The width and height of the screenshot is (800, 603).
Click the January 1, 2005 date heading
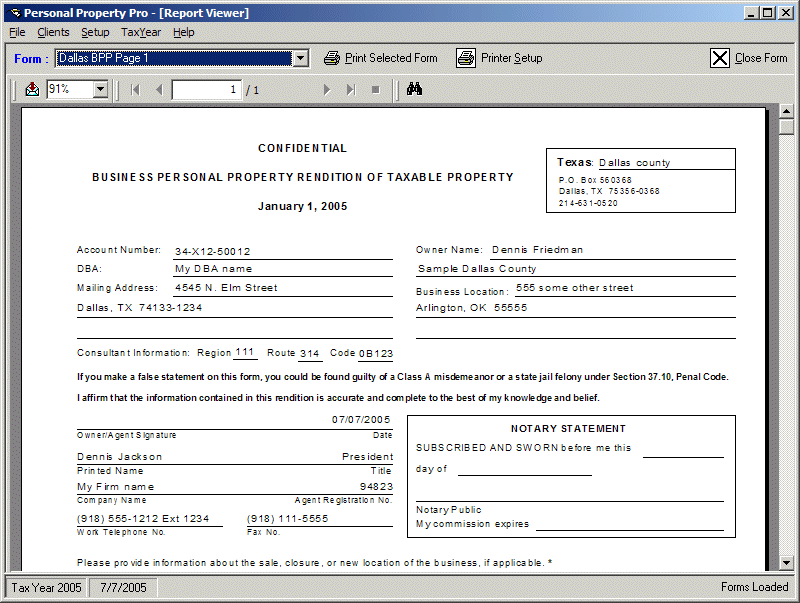coord(303,206)
